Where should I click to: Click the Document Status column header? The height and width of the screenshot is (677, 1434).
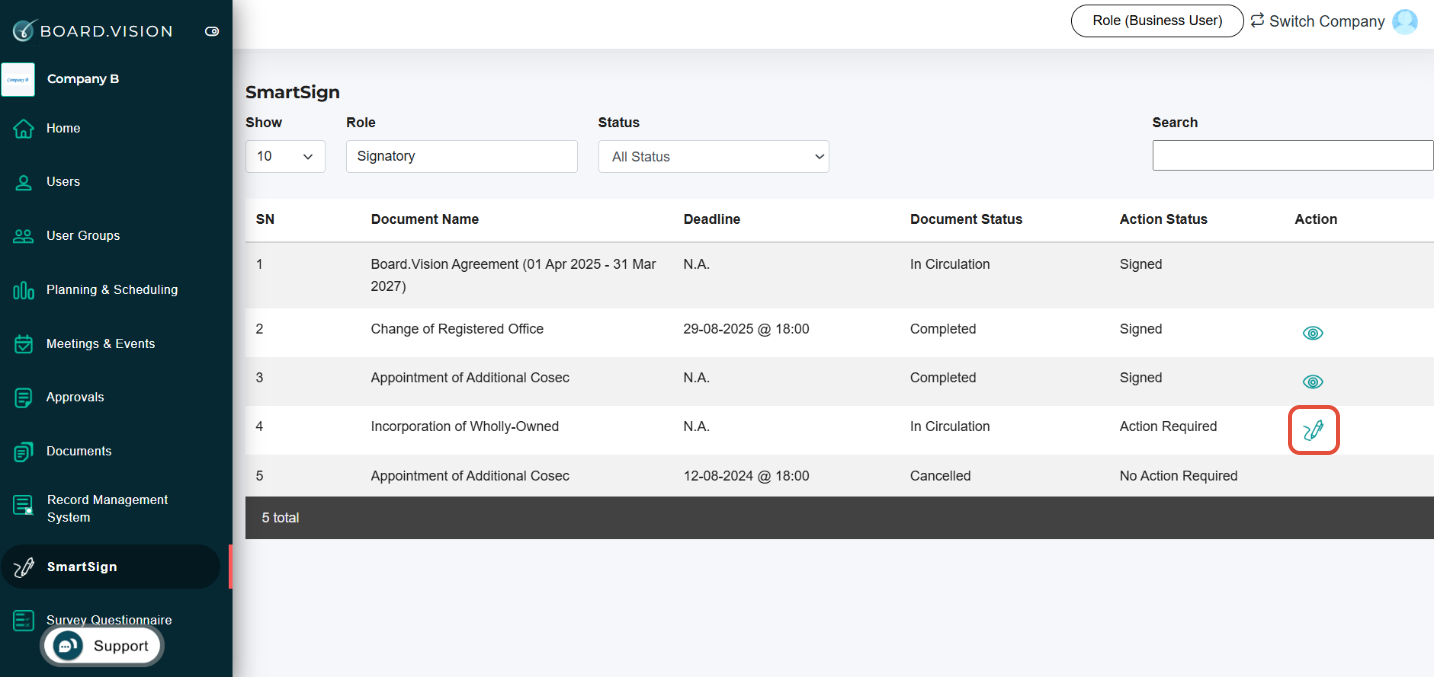coord(966,219)
